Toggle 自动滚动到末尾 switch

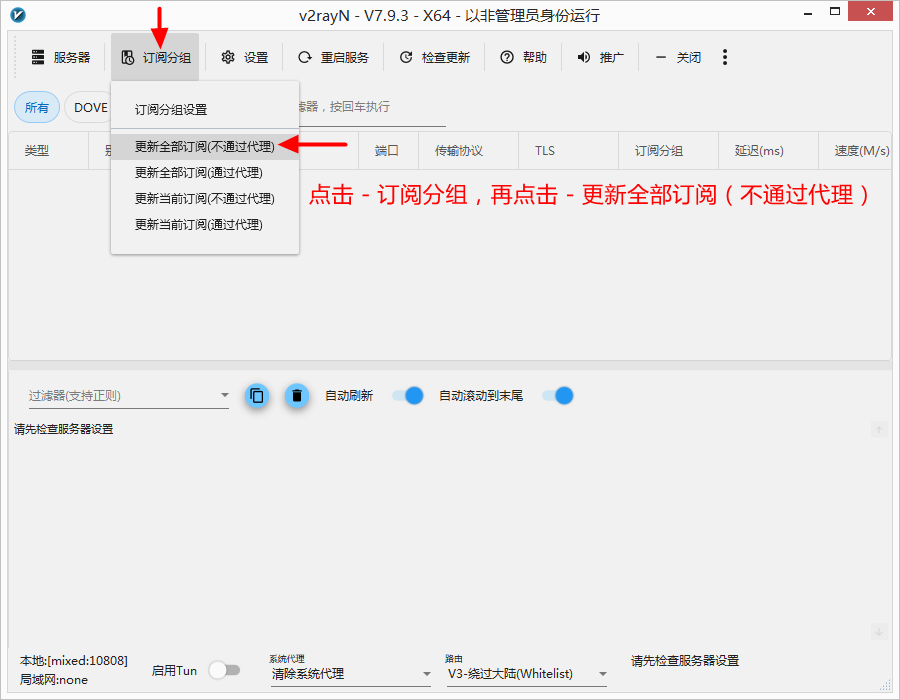click(558, 396)
